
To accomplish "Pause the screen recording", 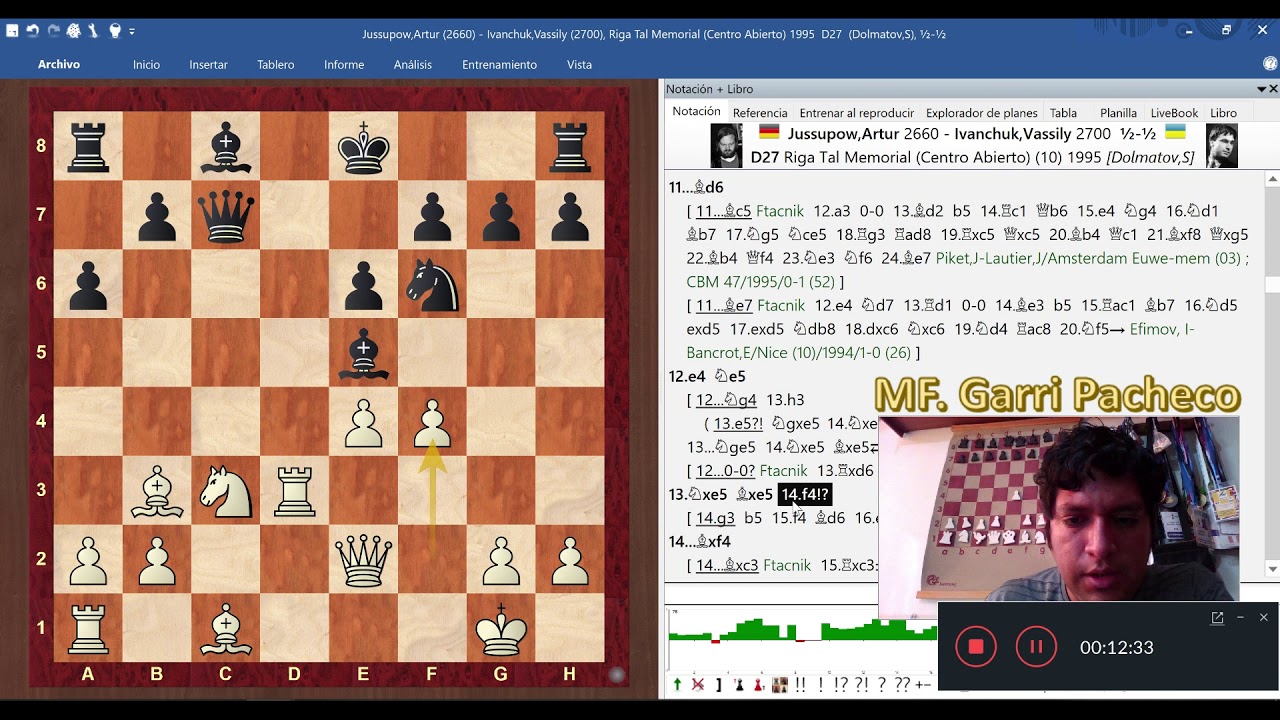I will pos(1036,647).
